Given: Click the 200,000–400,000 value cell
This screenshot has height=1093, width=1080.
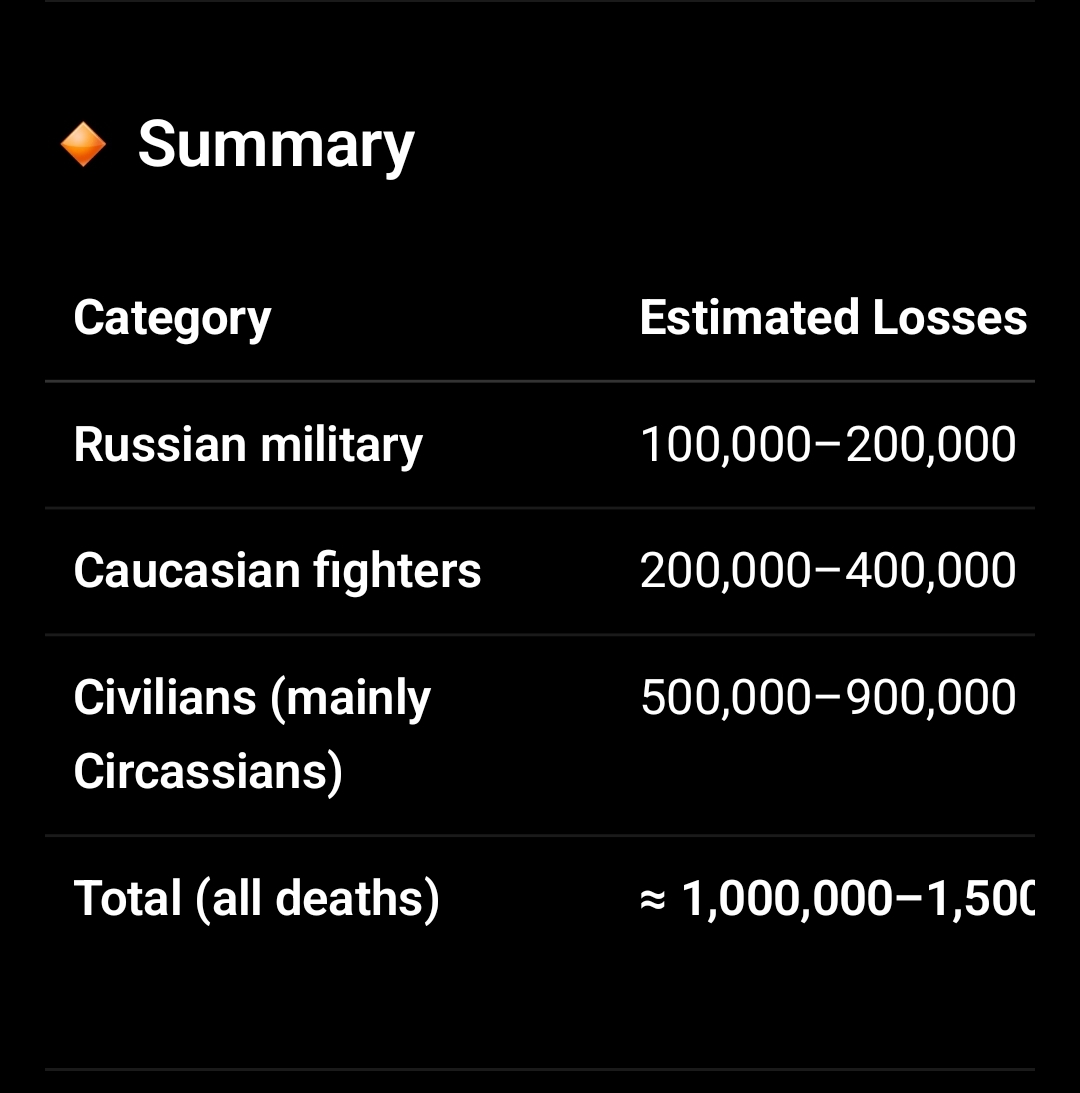Looking at the screenshot, I should [x=828, y=571].
